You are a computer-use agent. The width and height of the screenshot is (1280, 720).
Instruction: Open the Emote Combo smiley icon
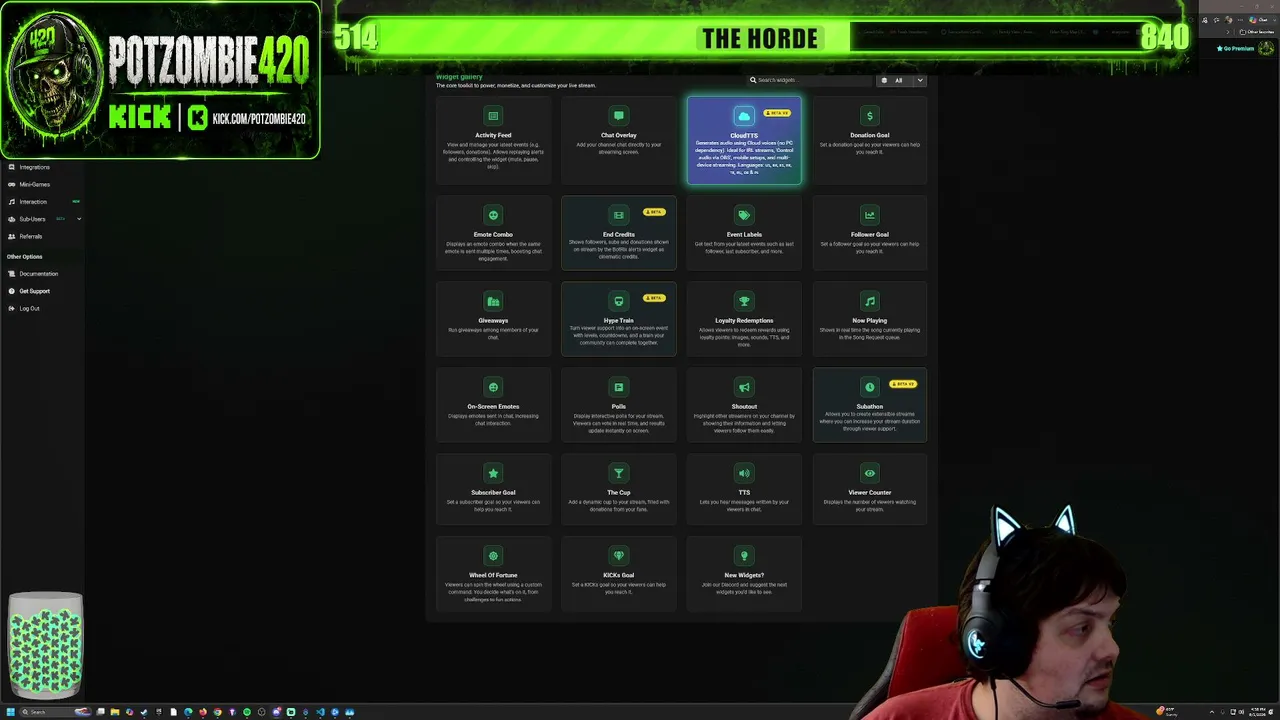point(493,215)
